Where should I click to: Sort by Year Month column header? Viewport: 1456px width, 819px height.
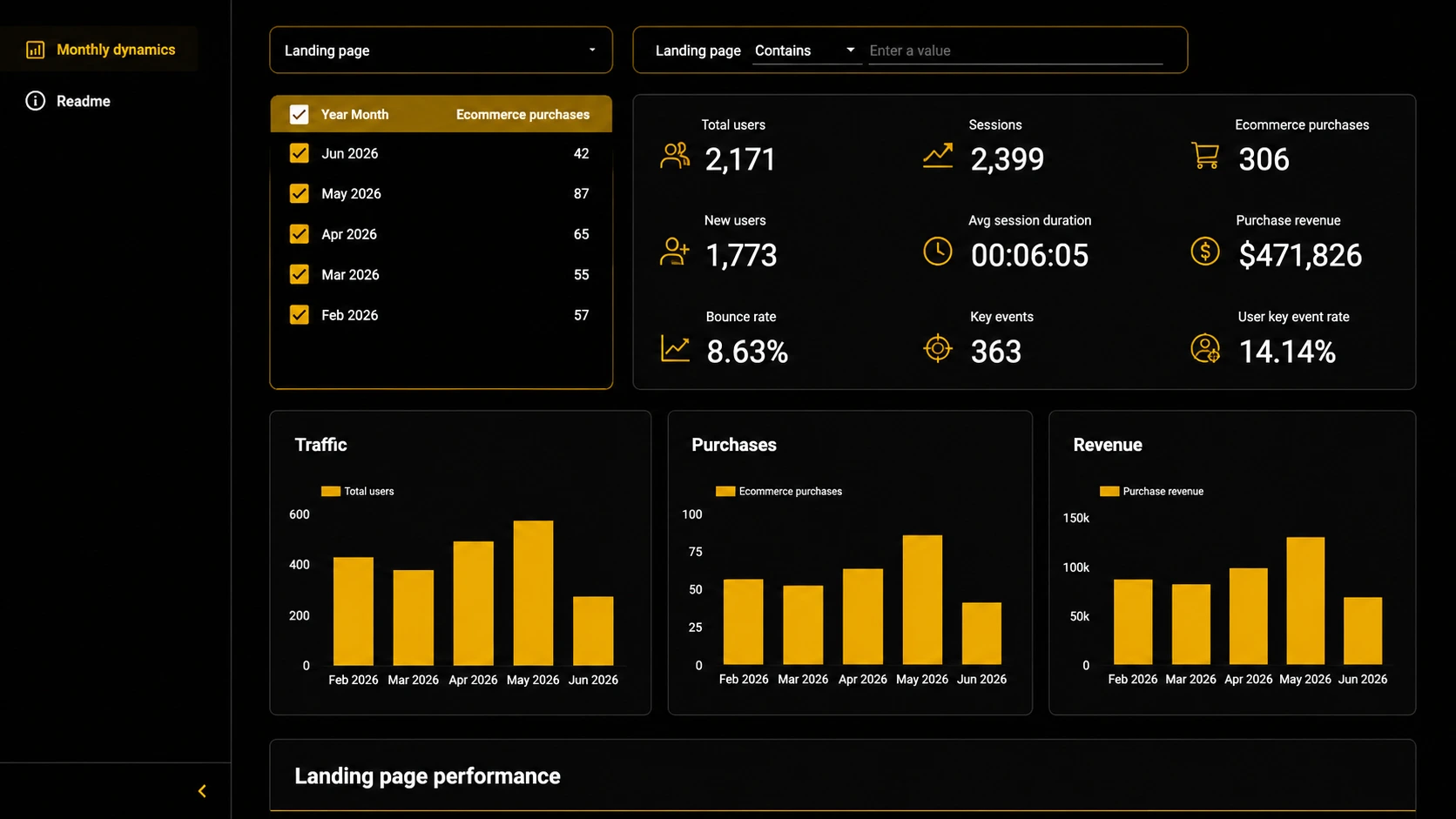(x=354, y=114)
